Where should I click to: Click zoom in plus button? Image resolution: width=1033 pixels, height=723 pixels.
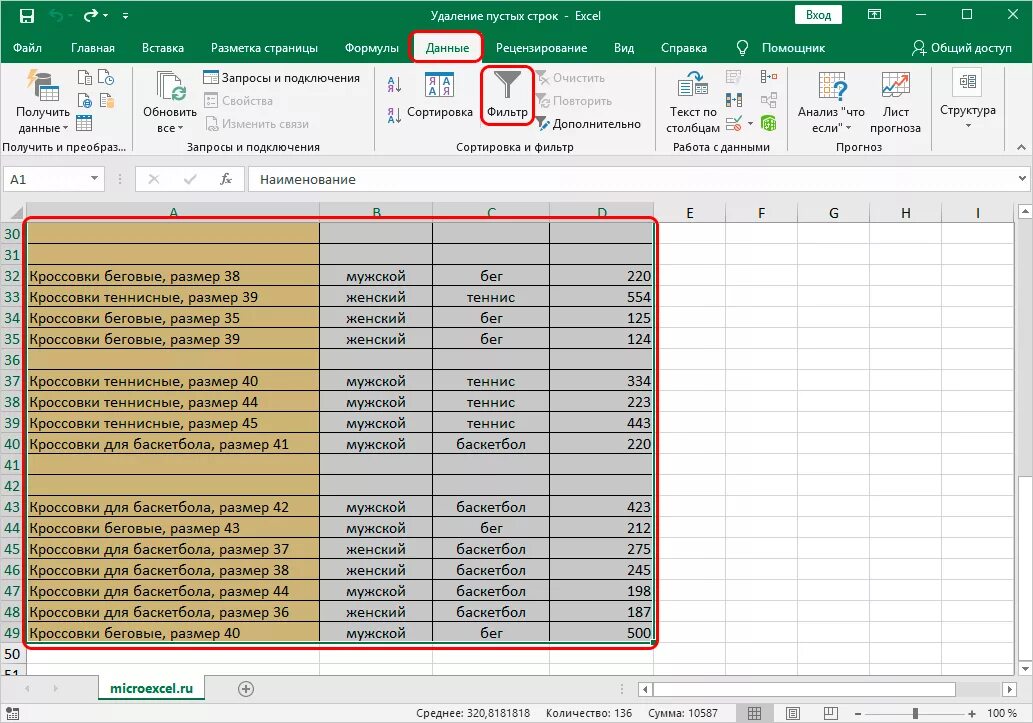(x=972, y=713)
